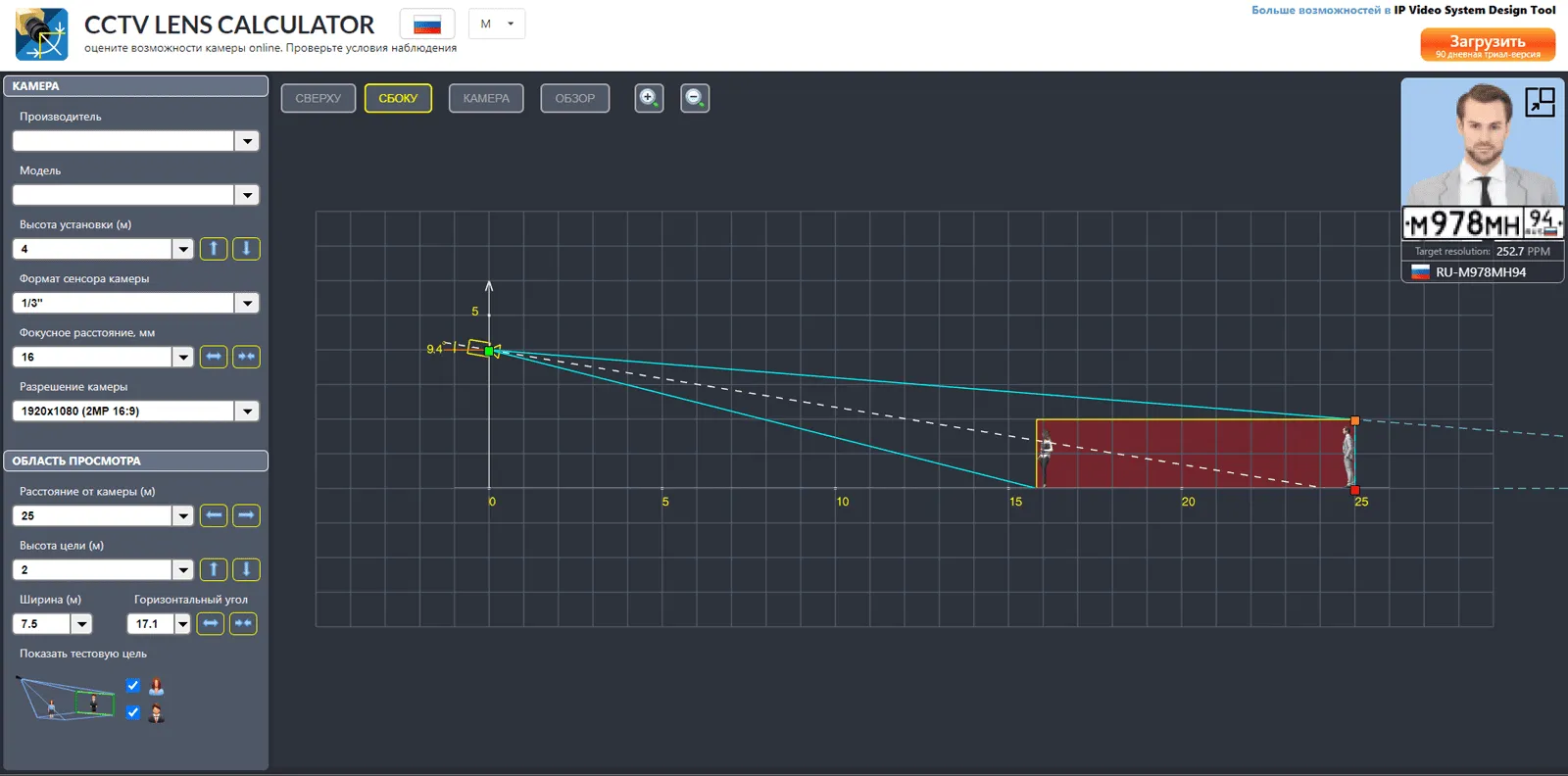Click the CCTV Lens Calculator logo icon
This screenshot has width=1568, height=776.
(x=41, y=34)
